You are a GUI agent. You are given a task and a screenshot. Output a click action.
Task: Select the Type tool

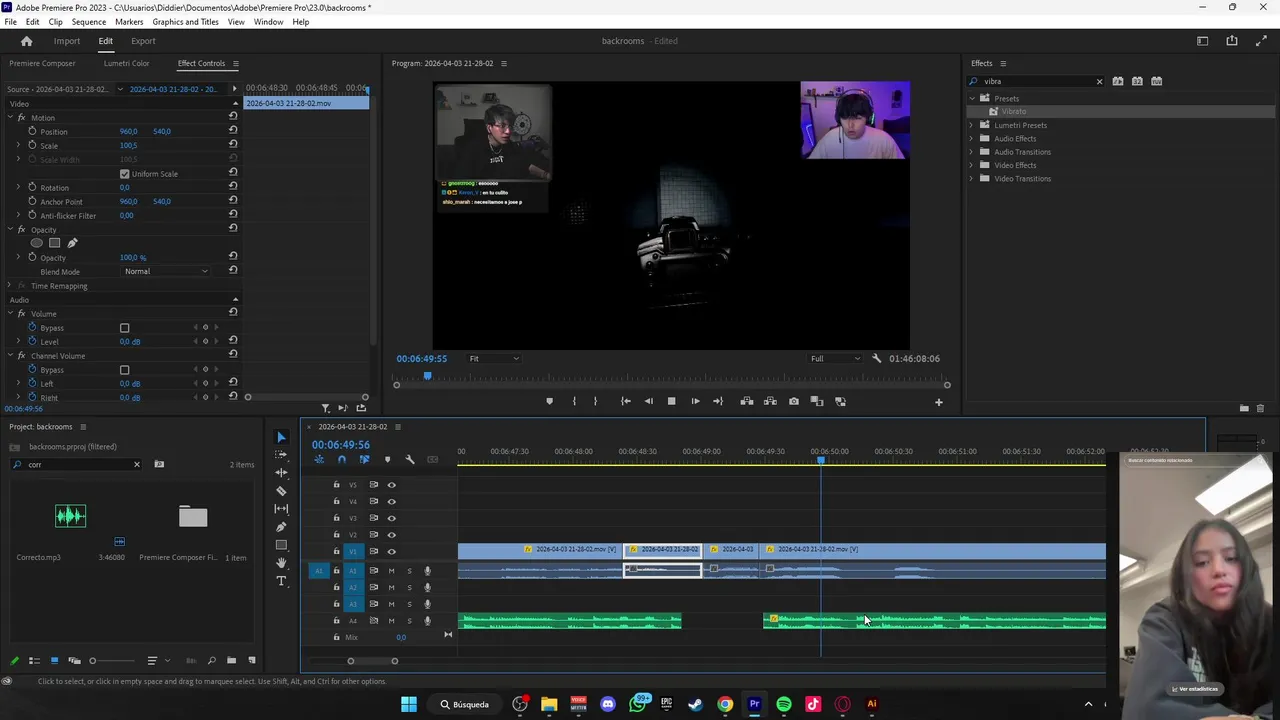[281, 581]
